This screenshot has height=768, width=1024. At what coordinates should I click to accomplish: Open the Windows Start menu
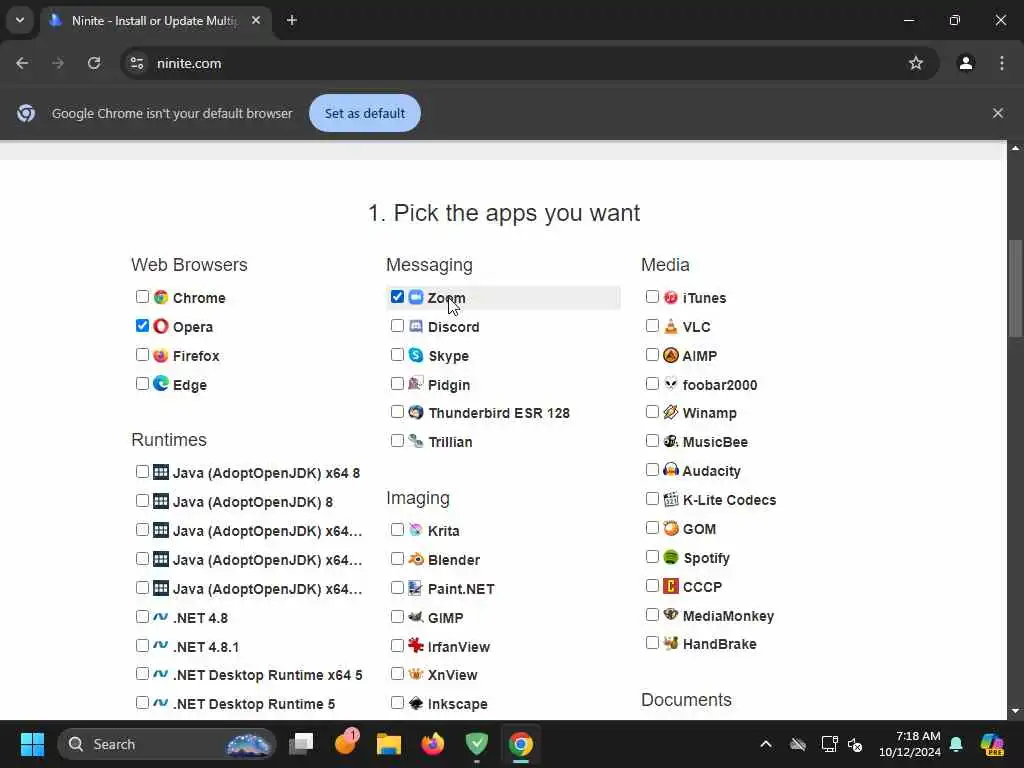32,744
